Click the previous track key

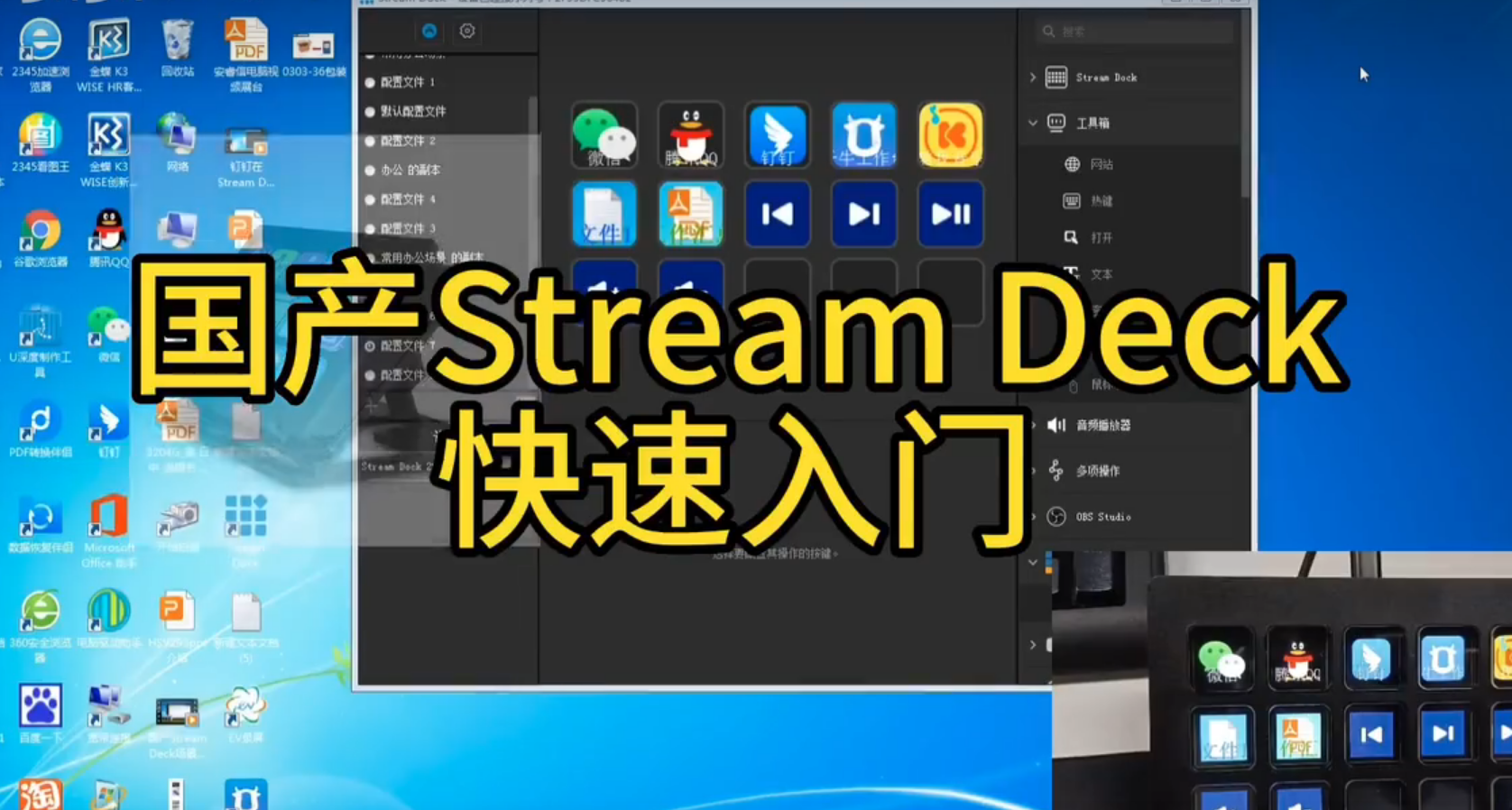[x=778, y=215]
